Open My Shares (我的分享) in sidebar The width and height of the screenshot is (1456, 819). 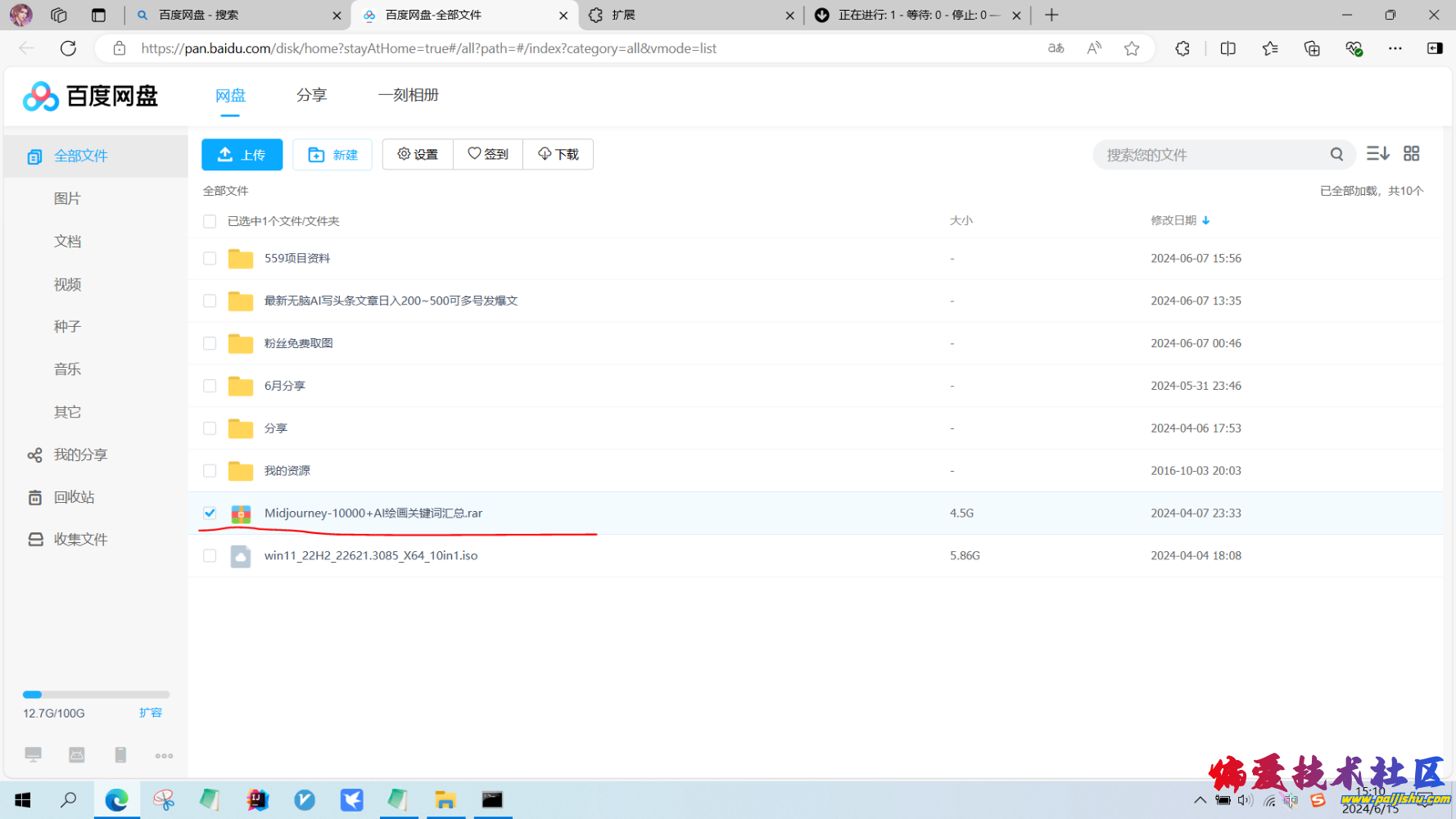coord(79,455)
